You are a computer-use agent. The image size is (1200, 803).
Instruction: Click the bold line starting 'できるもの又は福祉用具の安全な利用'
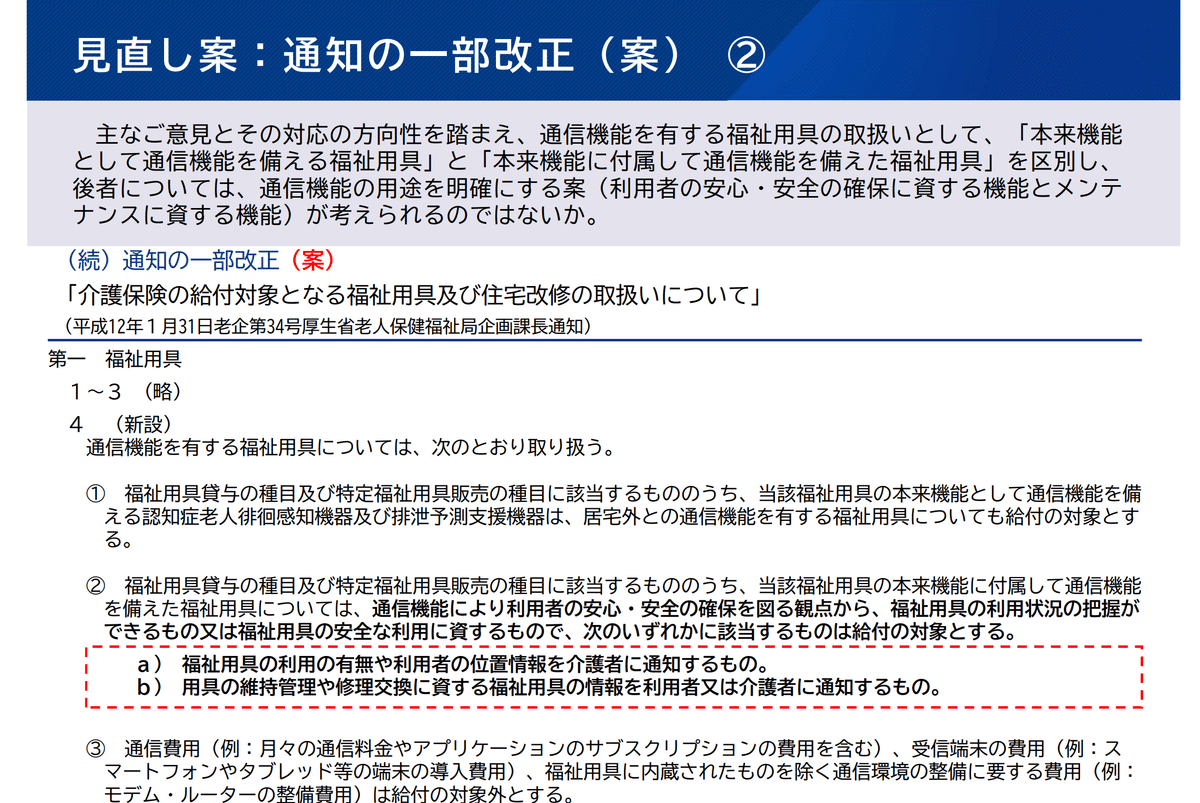[561, 632]
